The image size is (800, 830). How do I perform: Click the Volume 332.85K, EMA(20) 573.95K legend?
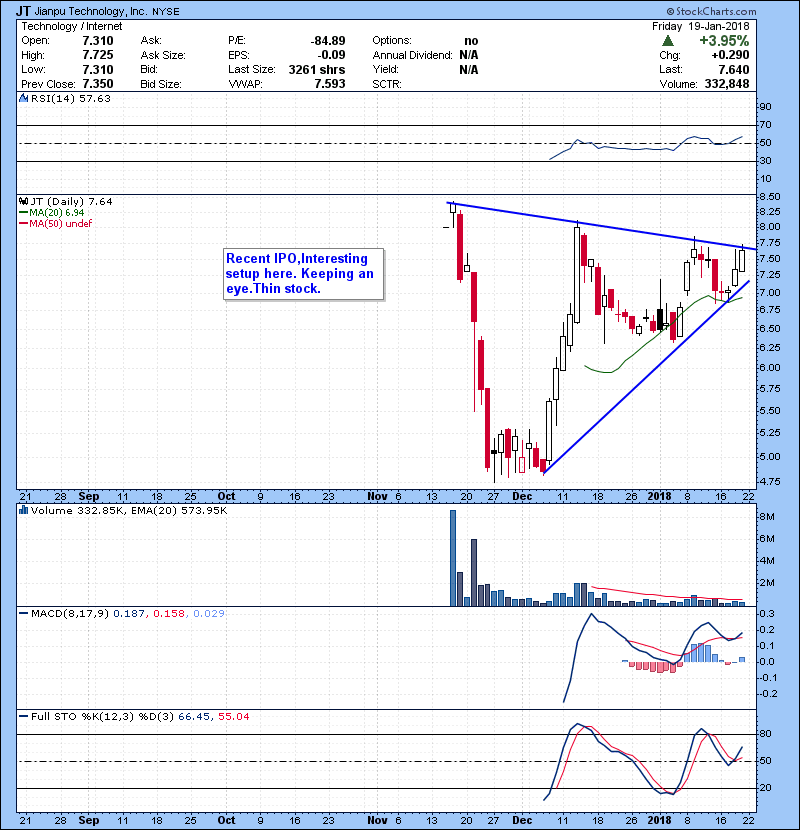129,510
